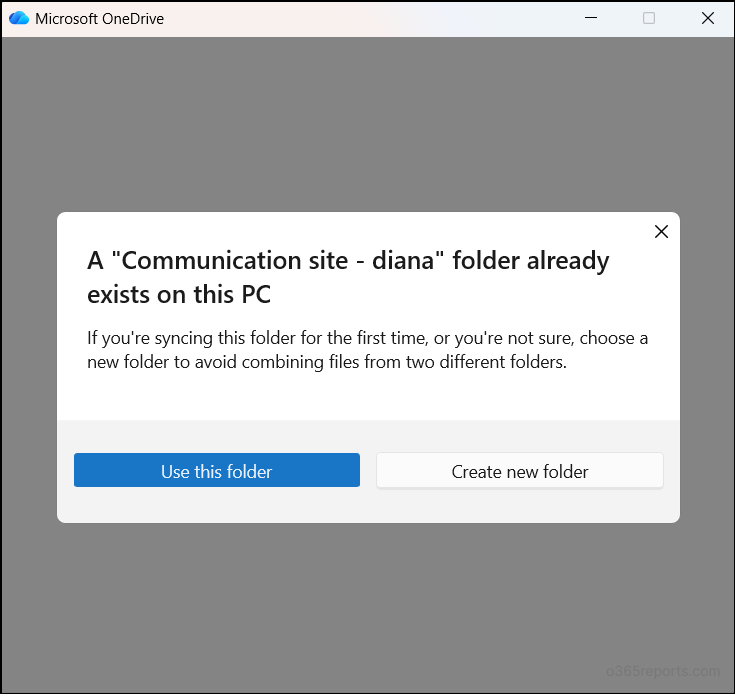Minimize the Microsoft OneDrive window
Screen dimensions: 735x694
(x=591, y=18)
